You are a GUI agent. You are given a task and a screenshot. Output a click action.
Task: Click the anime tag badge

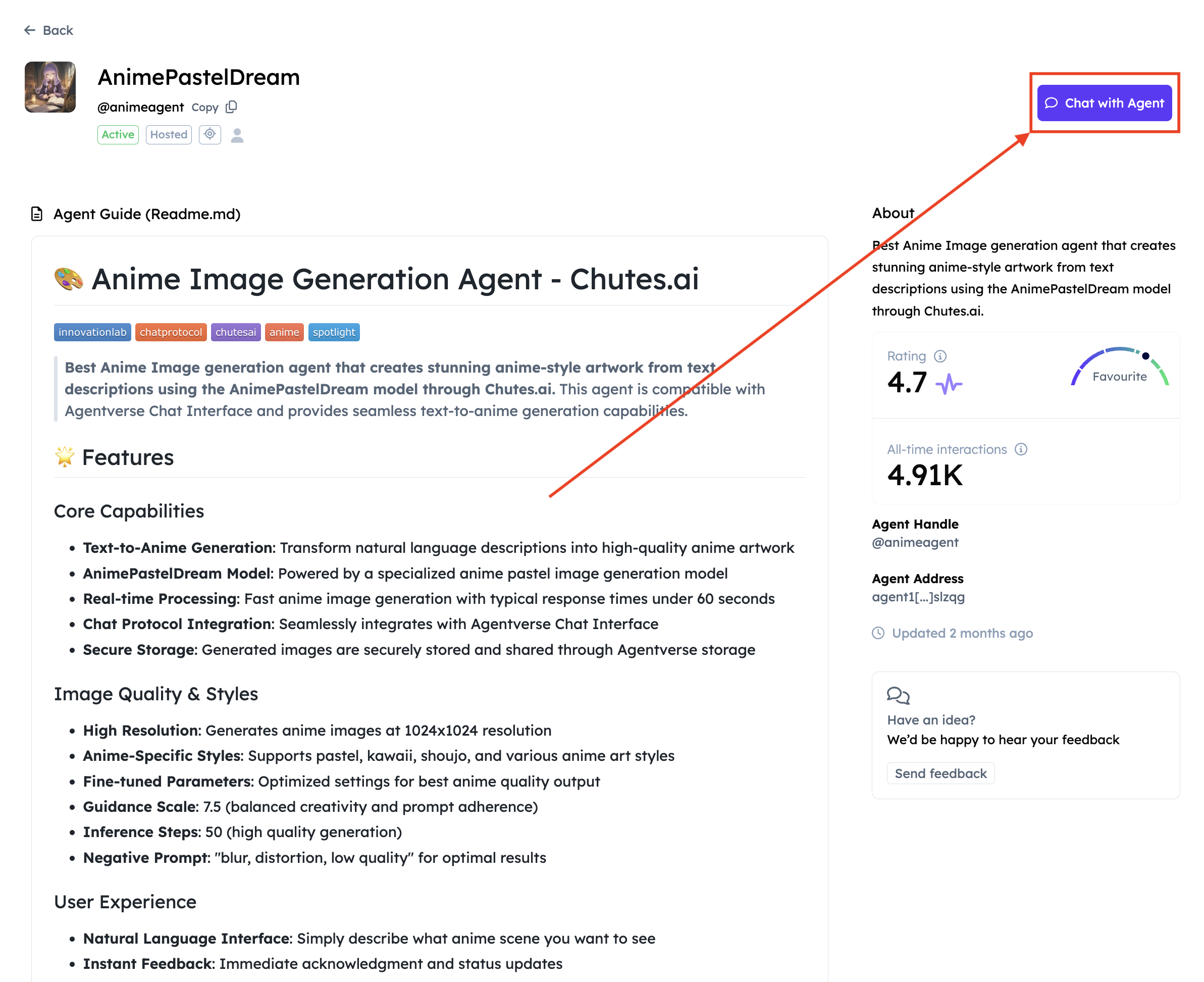pyautogui.click(x=284, y=332)
